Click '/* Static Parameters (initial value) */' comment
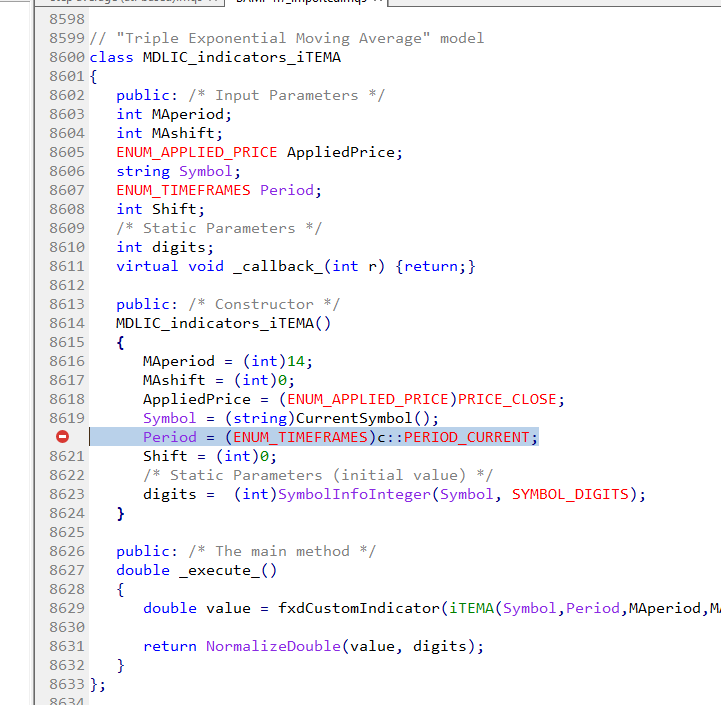Screen dimensions: 721x705 318,475
